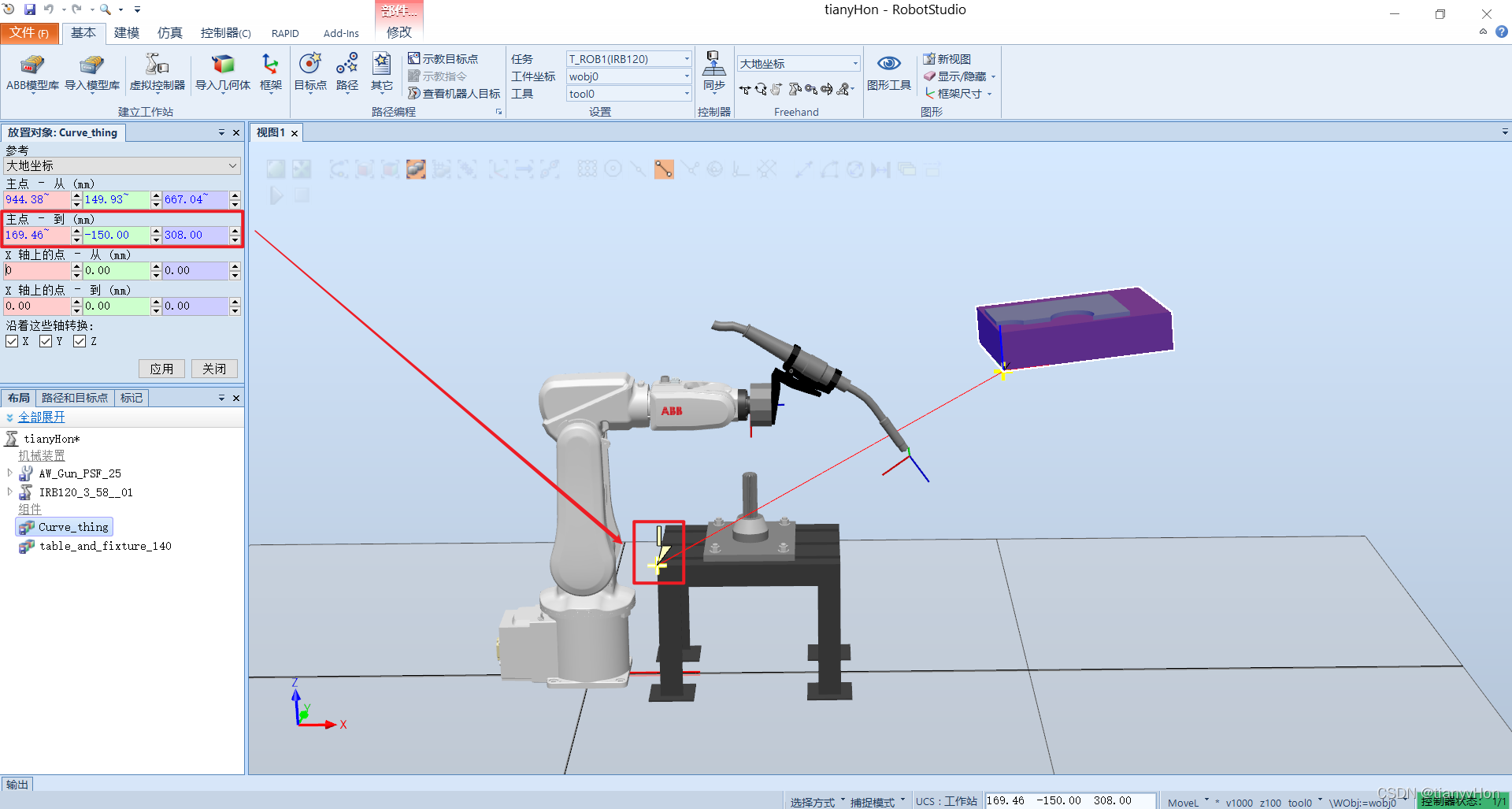Toggle Part Selection mode in viewport toolbar
Screen dimensions: 1512x809
(x=416, y=169)
